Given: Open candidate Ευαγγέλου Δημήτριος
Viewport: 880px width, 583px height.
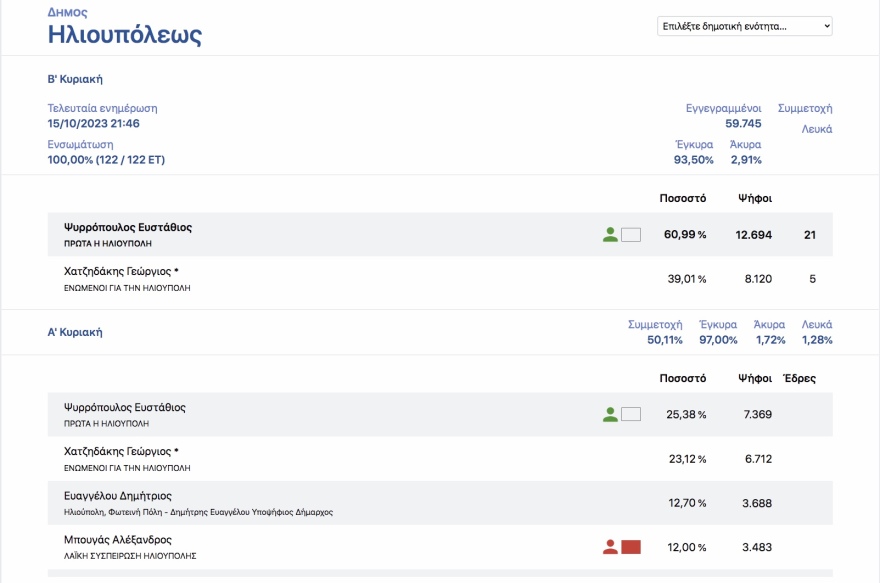Looking at the screenshot, I should (x=118, y=495).
